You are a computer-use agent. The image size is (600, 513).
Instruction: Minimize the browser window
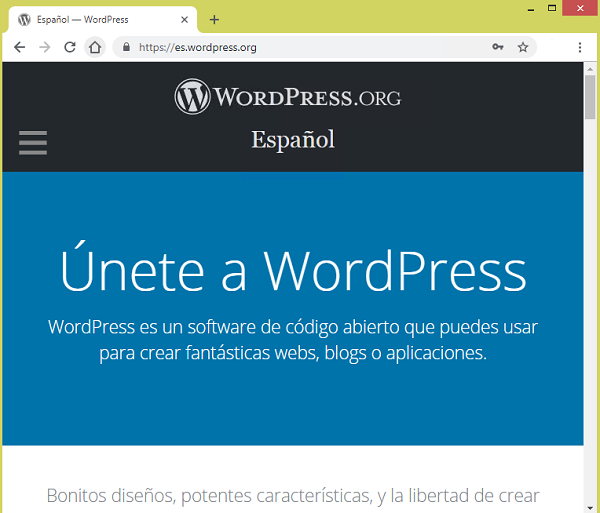pos(523,8)
